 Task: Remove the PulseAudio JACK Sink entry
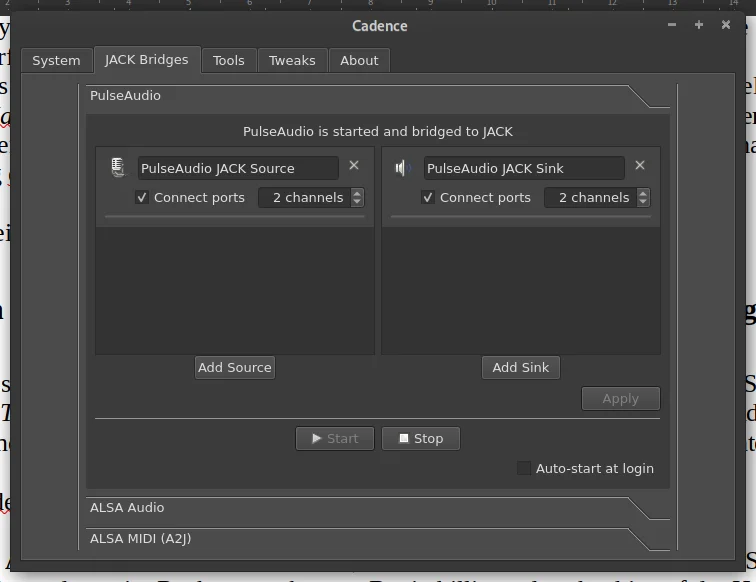[x=640, y=165]
